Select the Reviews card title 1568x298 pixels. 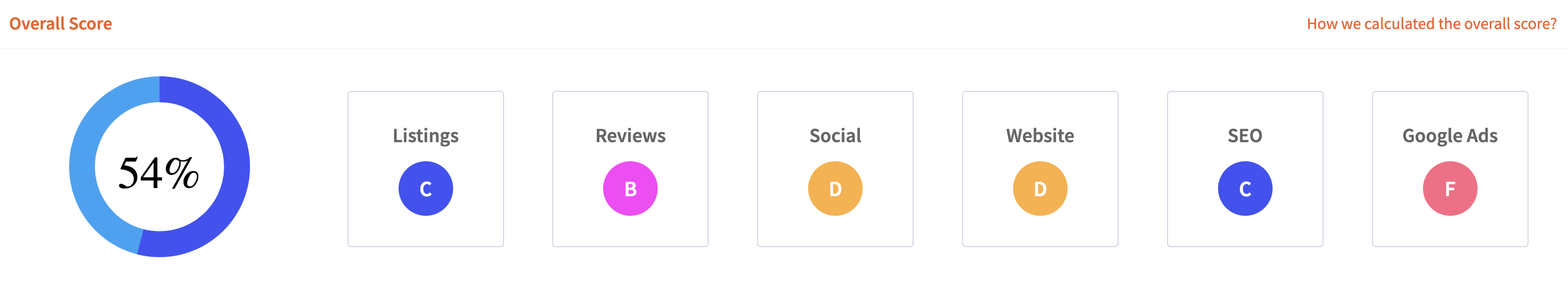click(630, 135)
